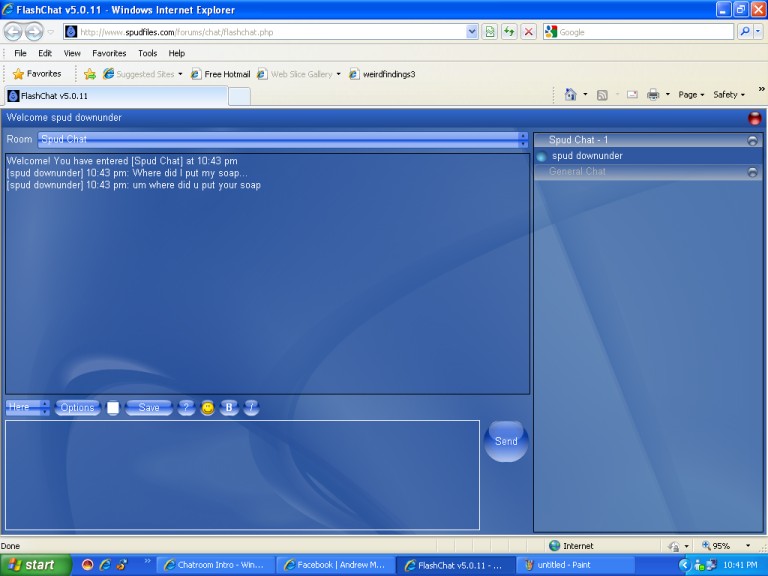Collapse the Spud Chat room list
The image size is (768, 576).
(x=752, y=141)
